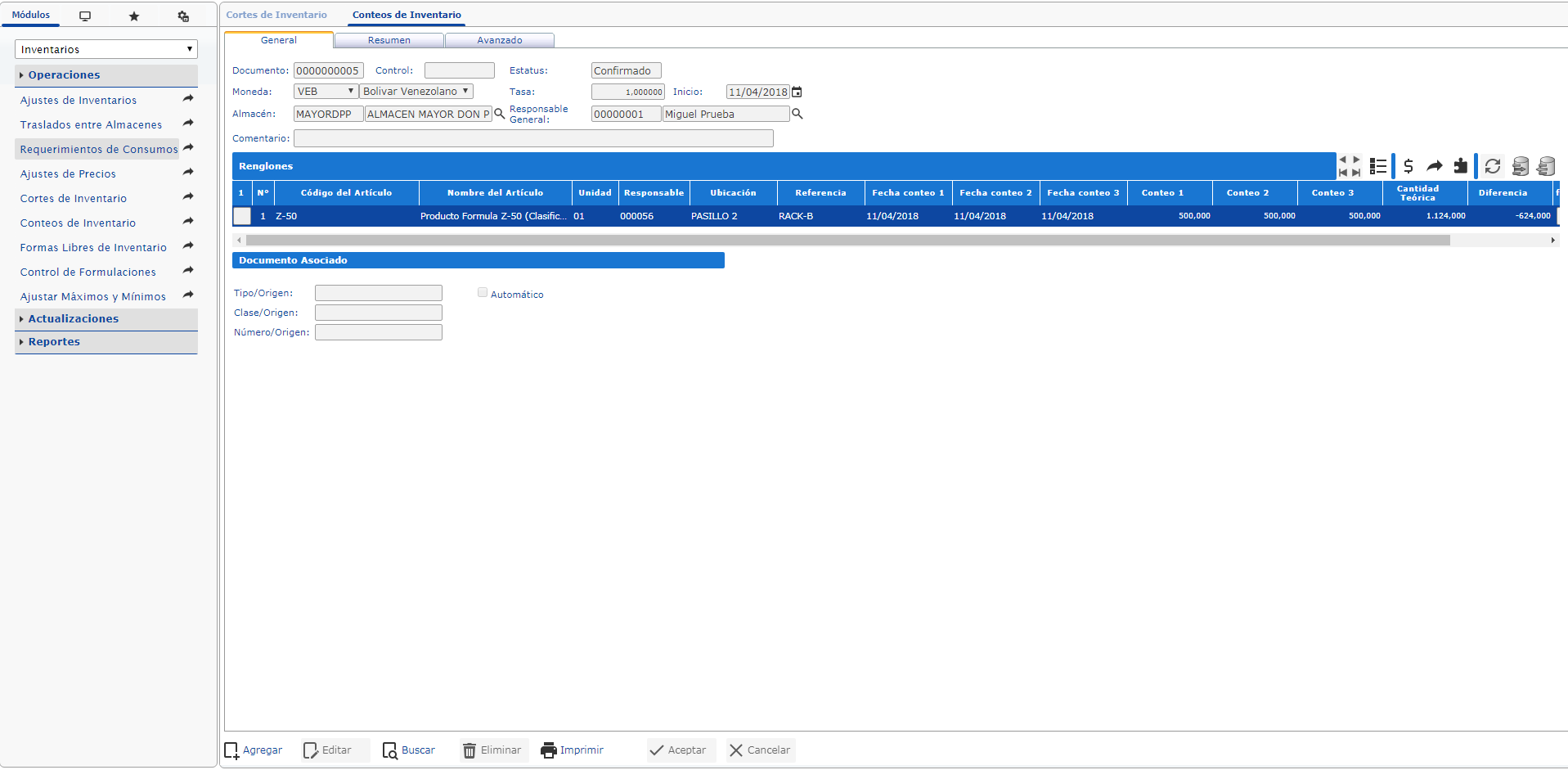
Task: Open the settings gears tab in sidebar
Action: coord(183,16)
